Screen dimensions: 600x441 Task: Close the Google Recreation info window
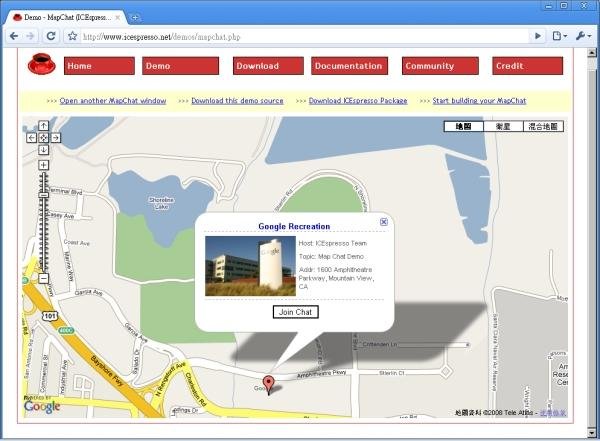coord(384,222)
